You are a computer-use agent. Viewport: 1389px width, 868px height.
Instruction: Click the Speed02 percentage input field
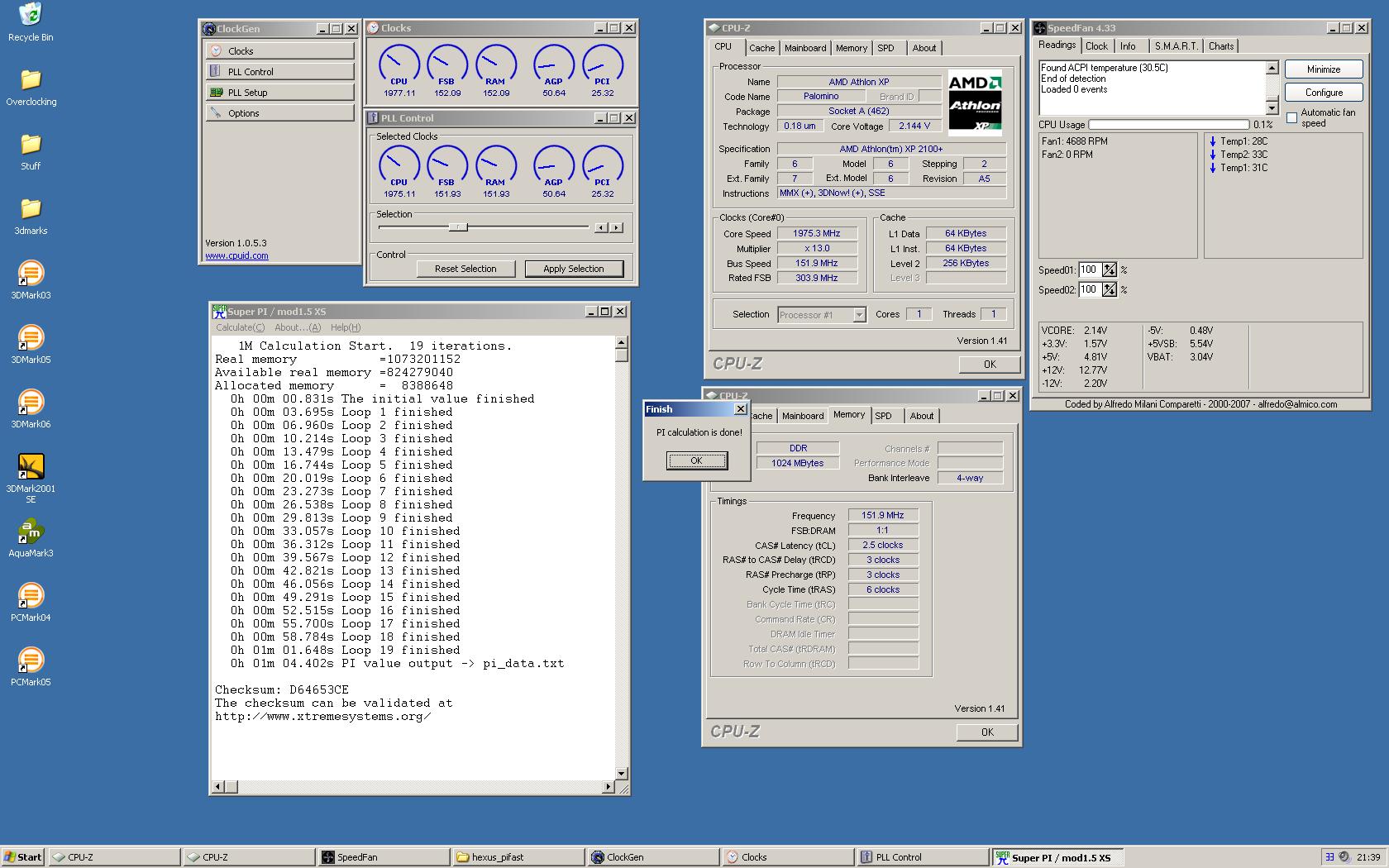(1090, 289)
